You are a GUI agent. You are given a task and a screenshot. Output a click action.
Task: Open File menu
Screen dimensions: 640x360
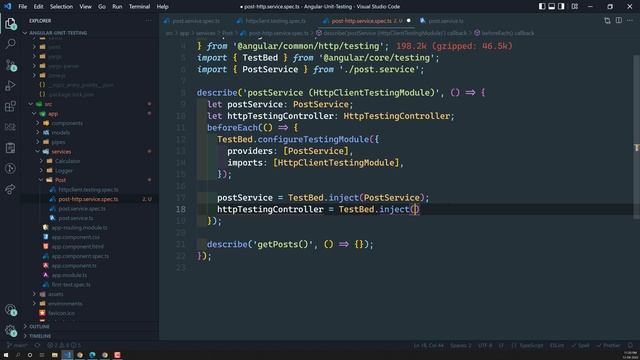coord(23,7)
